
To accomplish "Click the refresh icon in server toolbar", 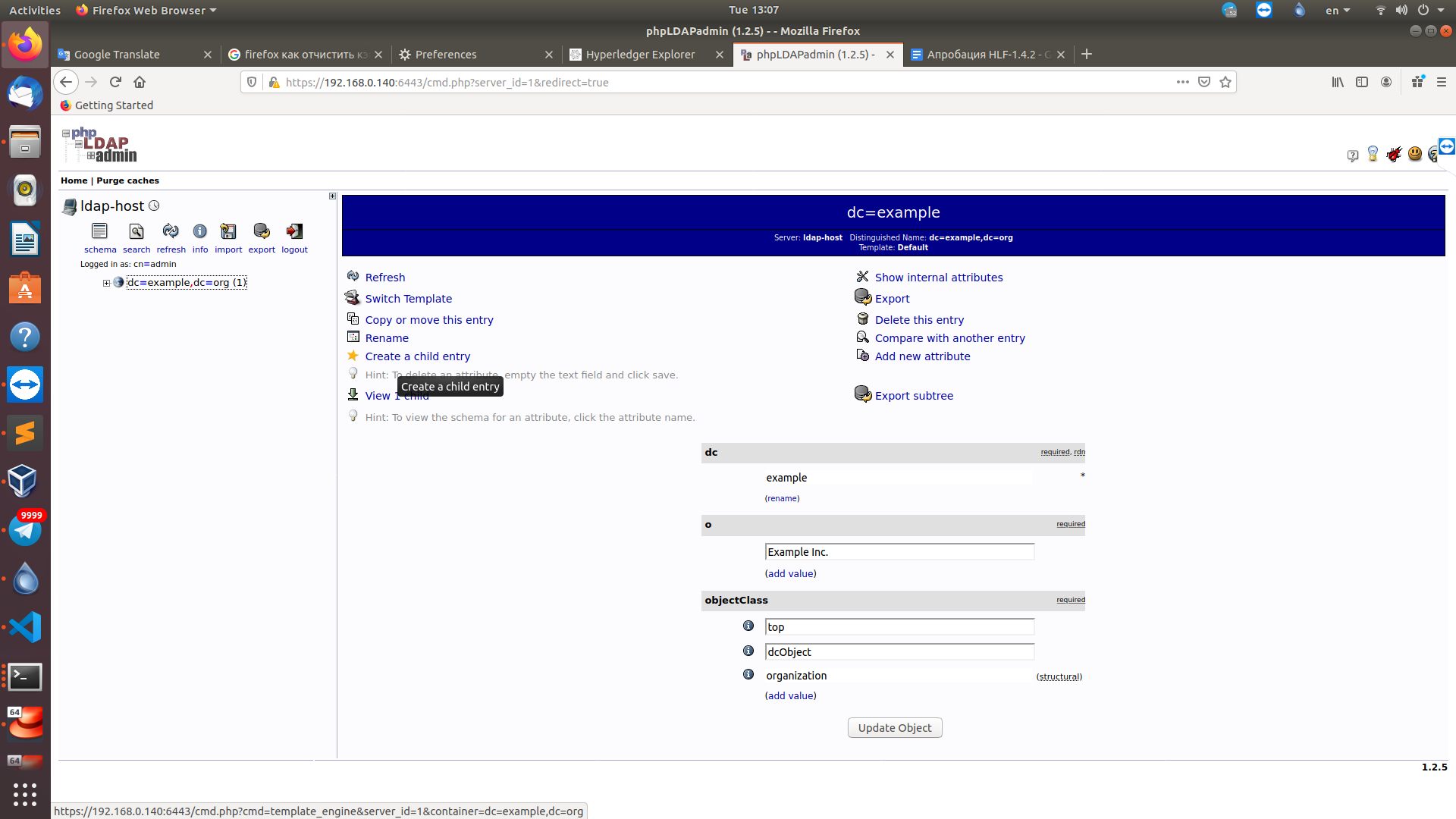I will 171,231.
